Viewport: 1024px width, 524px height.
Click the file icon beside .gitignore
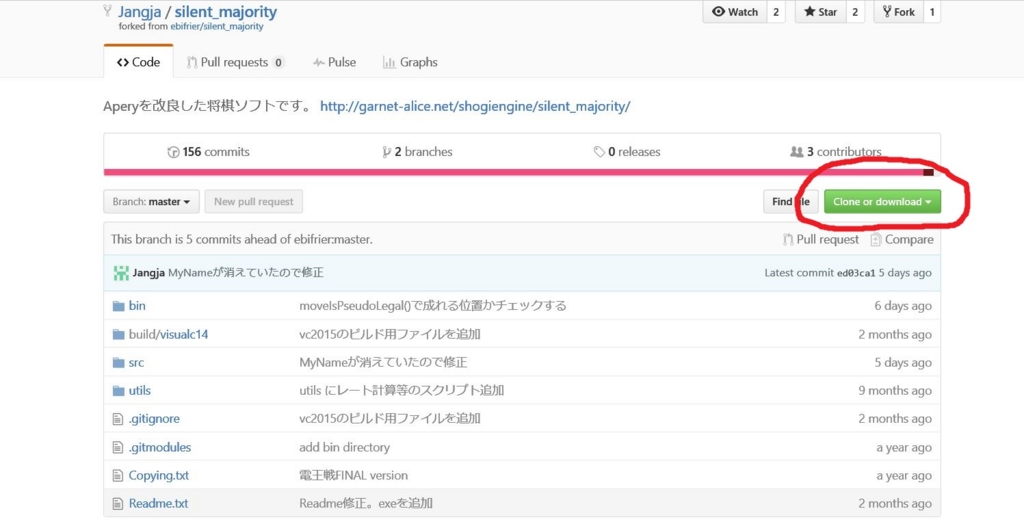coord(118,419)
